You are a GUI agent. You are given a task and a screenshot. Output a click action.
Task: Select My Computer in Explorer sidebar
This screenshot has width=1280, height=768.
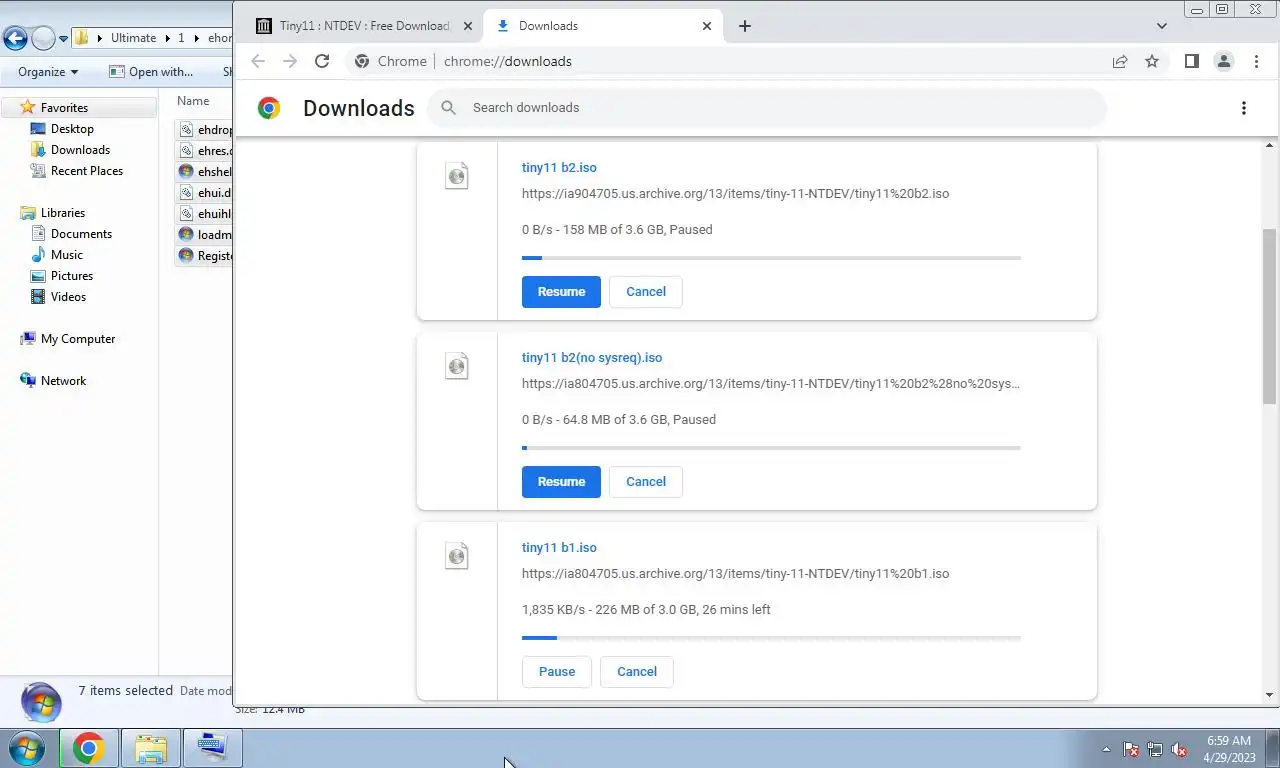[x=78, y=339]
